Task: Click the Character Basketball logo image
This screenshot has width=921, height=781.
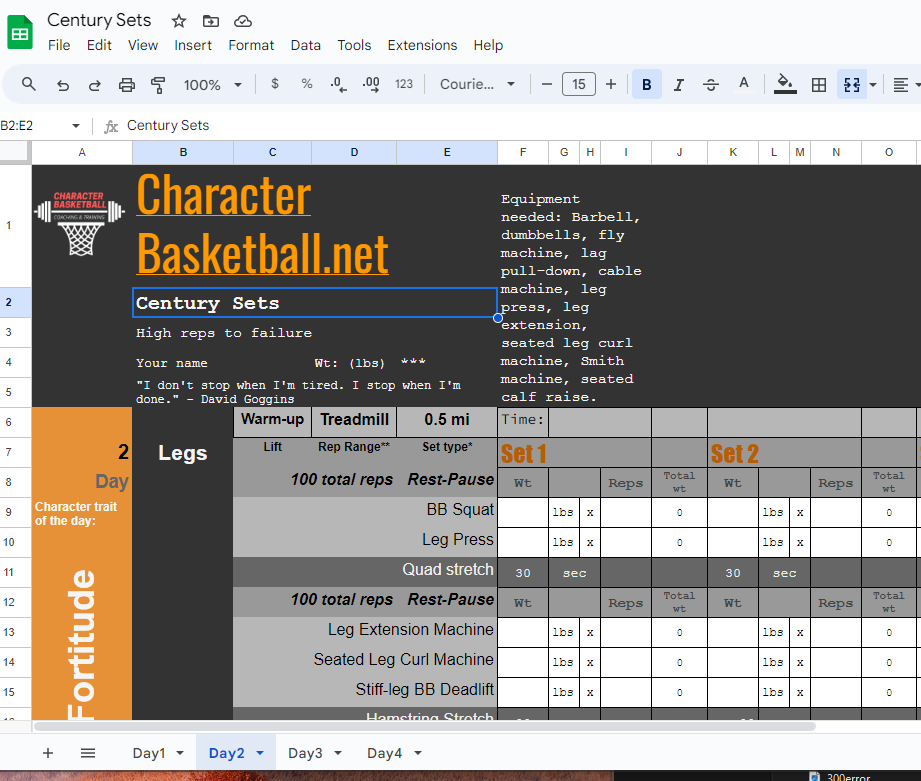Action: 79,223
